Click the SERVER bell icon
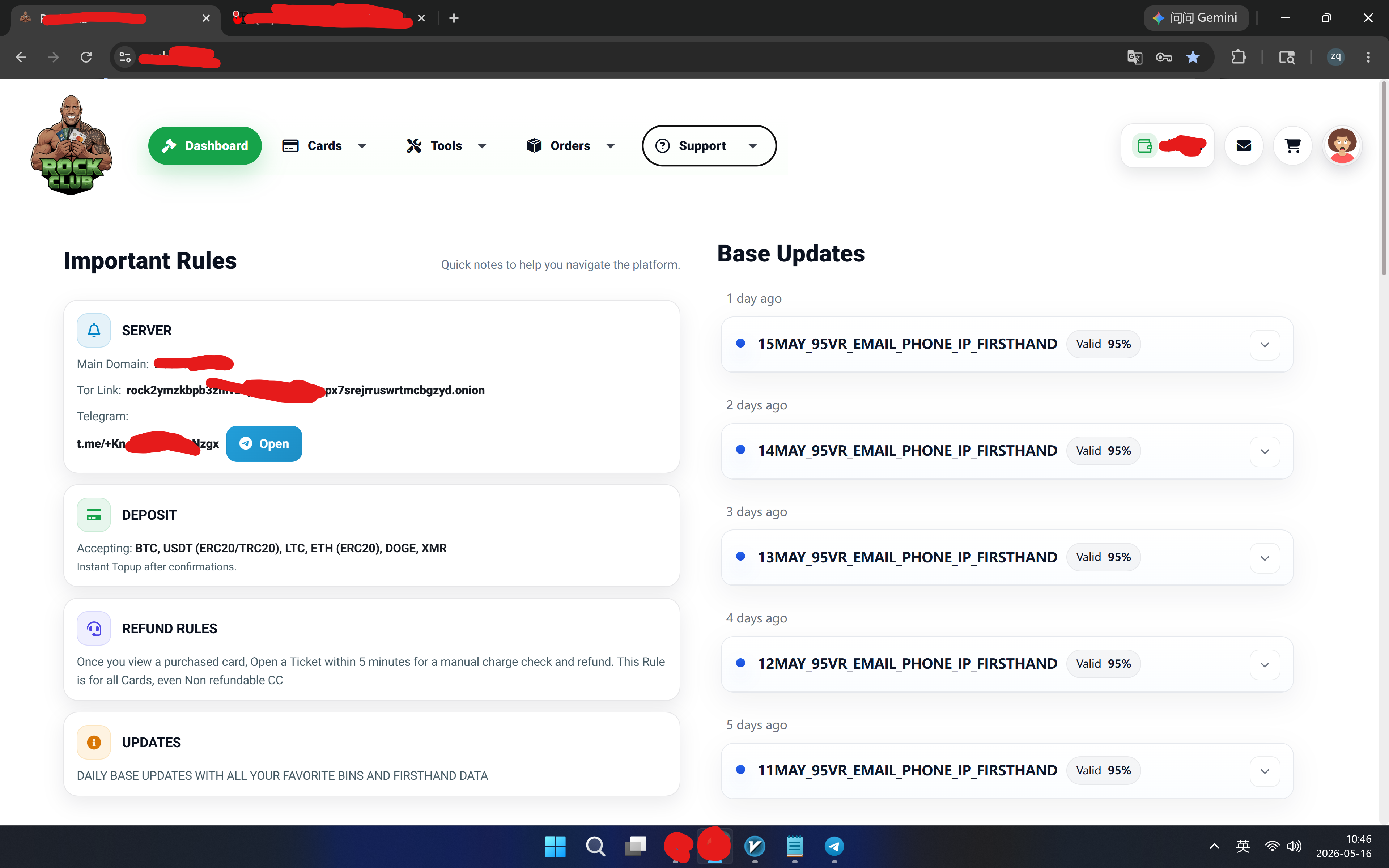The width and height of the screenshot is (1389, 868). (x=94, y=330)
